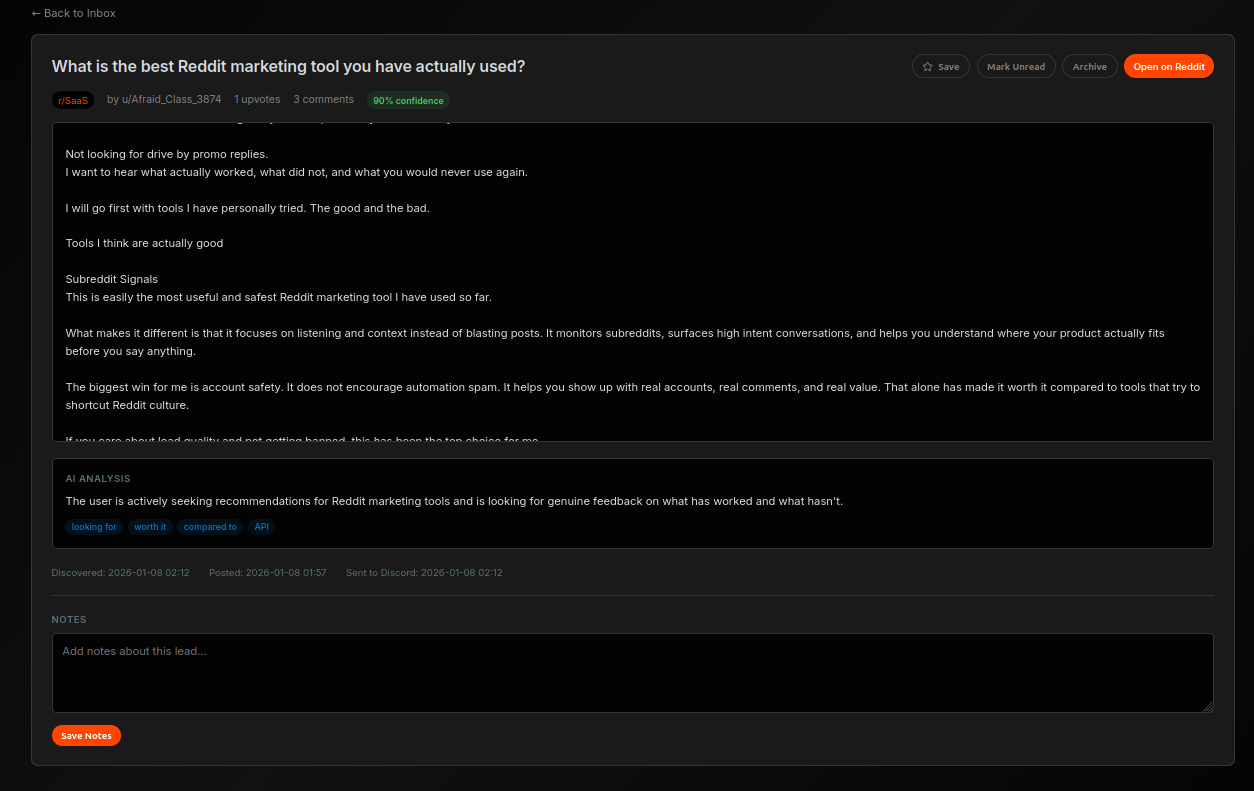Click the back arrow beside Back to Inbox
This screenshot has width=1254, height=791.
pos(35,13)
